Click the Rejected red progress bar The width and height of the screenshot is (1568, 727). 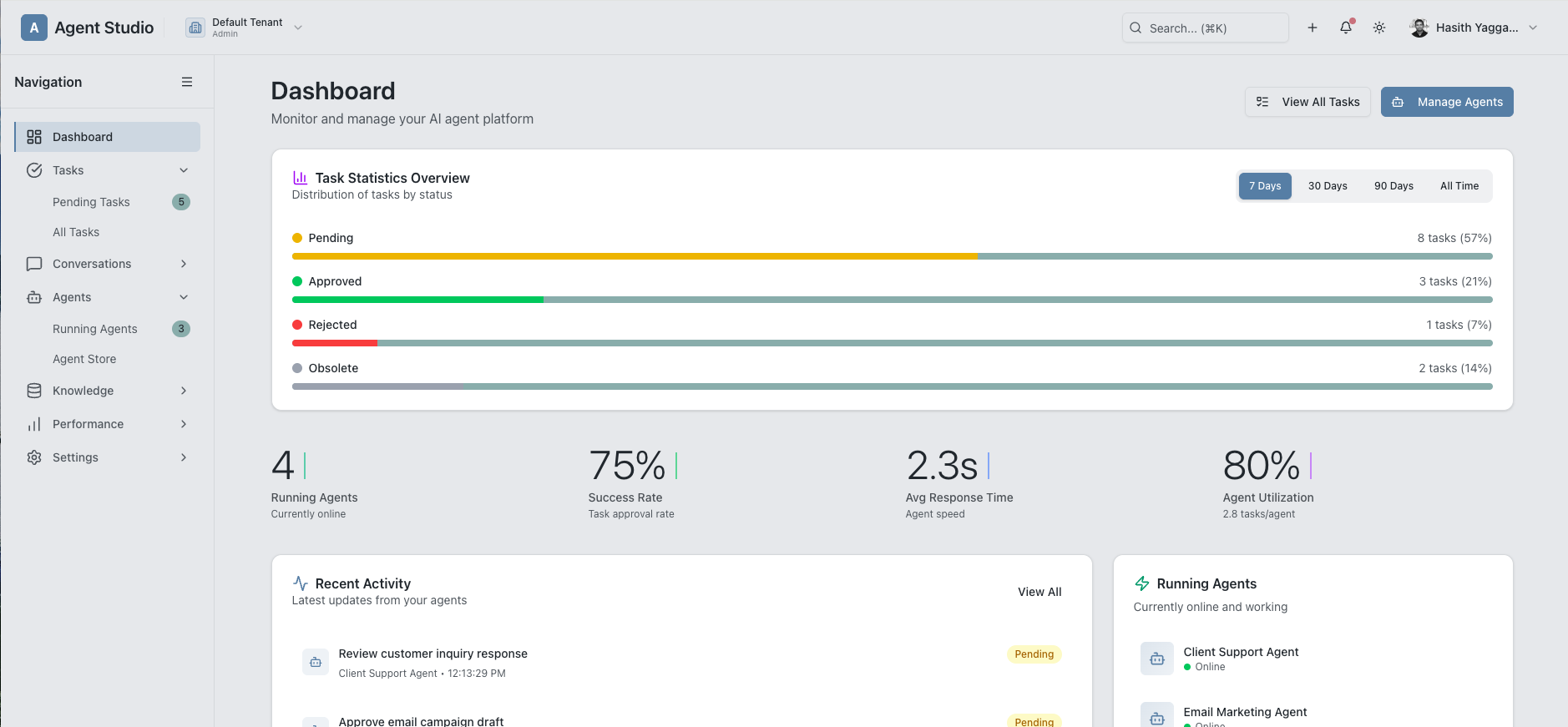(x=335, y=343)
